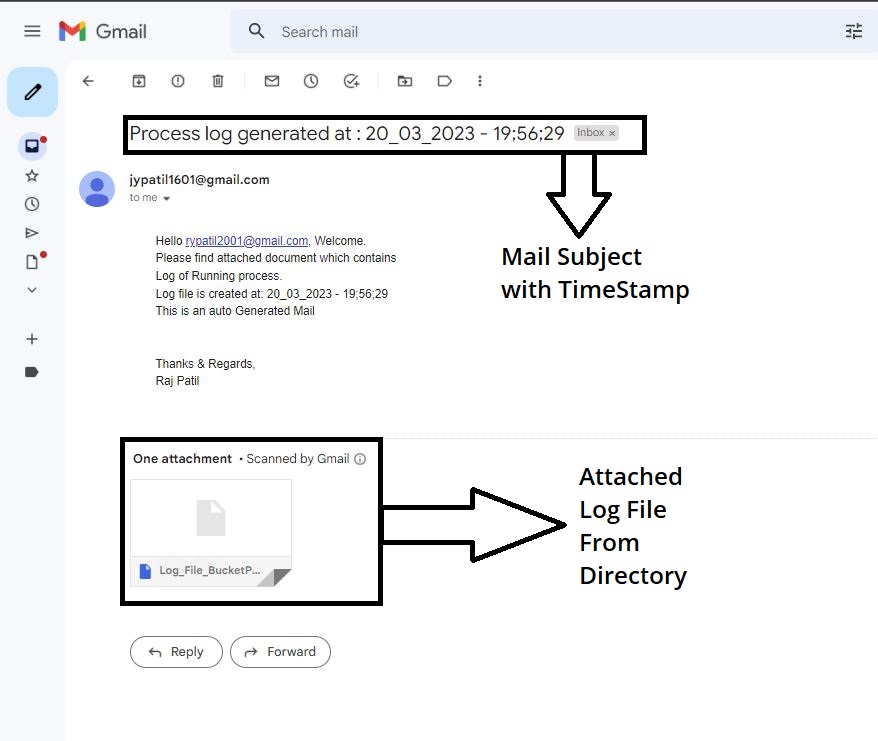Viewport: 878px width, 741px height.
Task: Click the Gmail logo
Action: pyautogui.click(x=103, y=31)
